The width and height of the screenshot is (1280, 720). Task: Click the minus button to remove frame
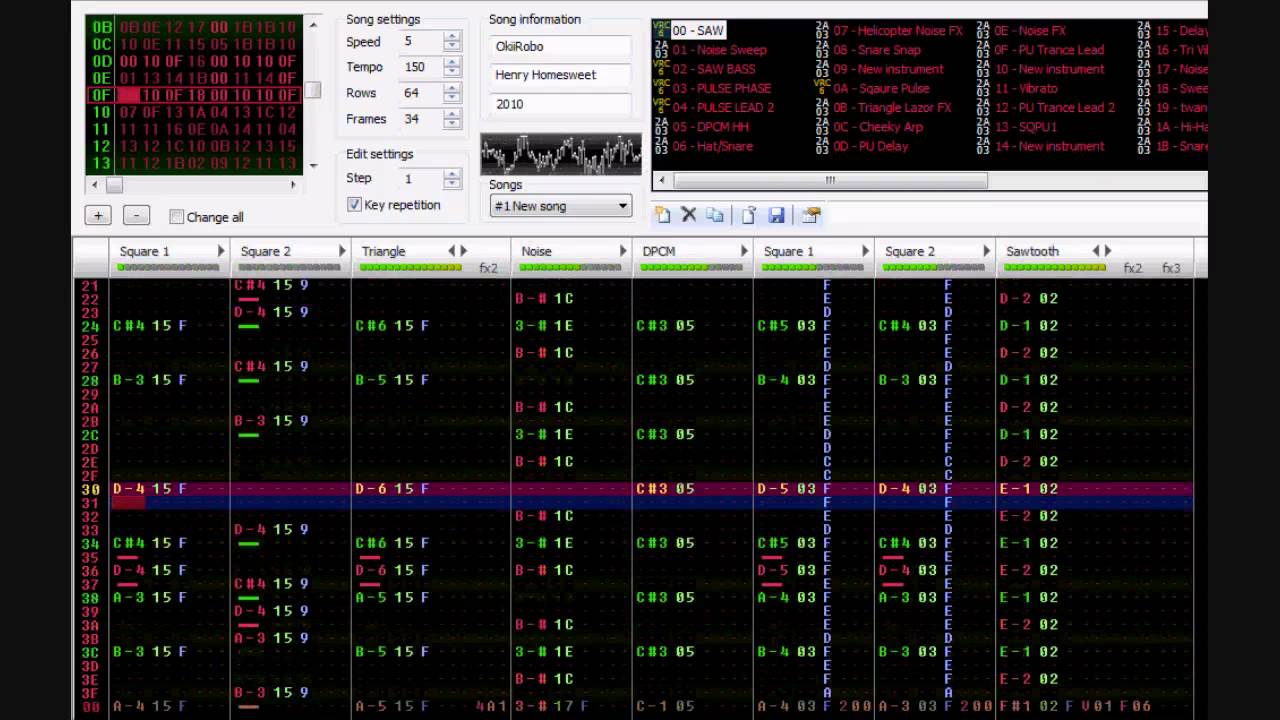coord(136,215)
